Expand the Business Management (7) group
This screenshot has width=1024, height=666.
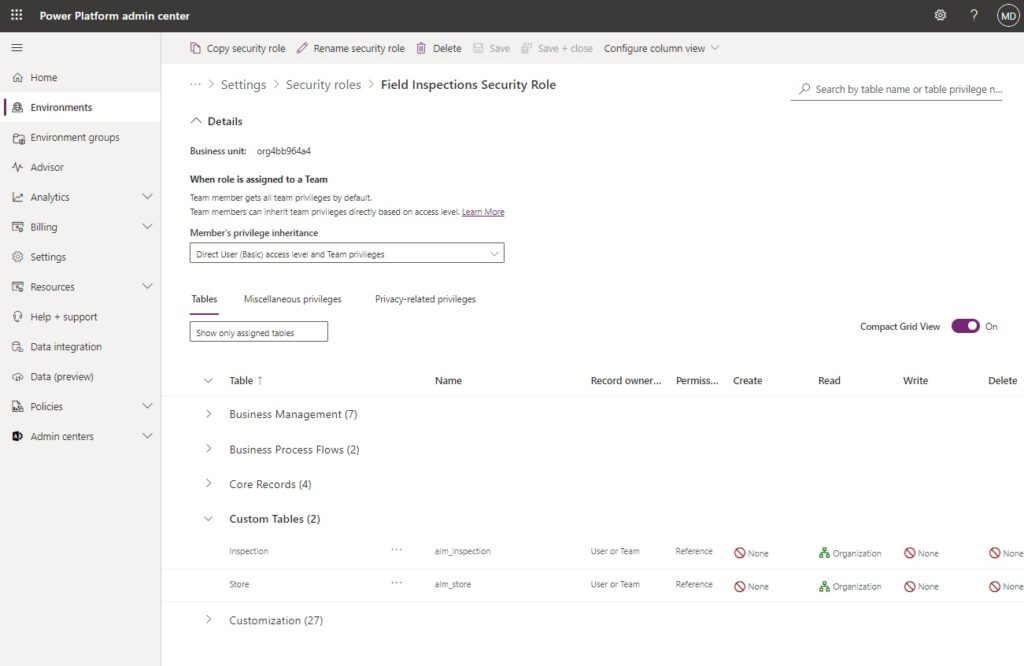tap(208, 414)
